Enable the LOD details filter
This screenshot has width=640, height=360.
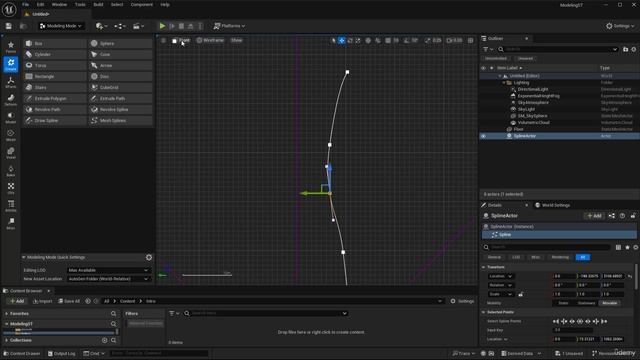(516, 257)
